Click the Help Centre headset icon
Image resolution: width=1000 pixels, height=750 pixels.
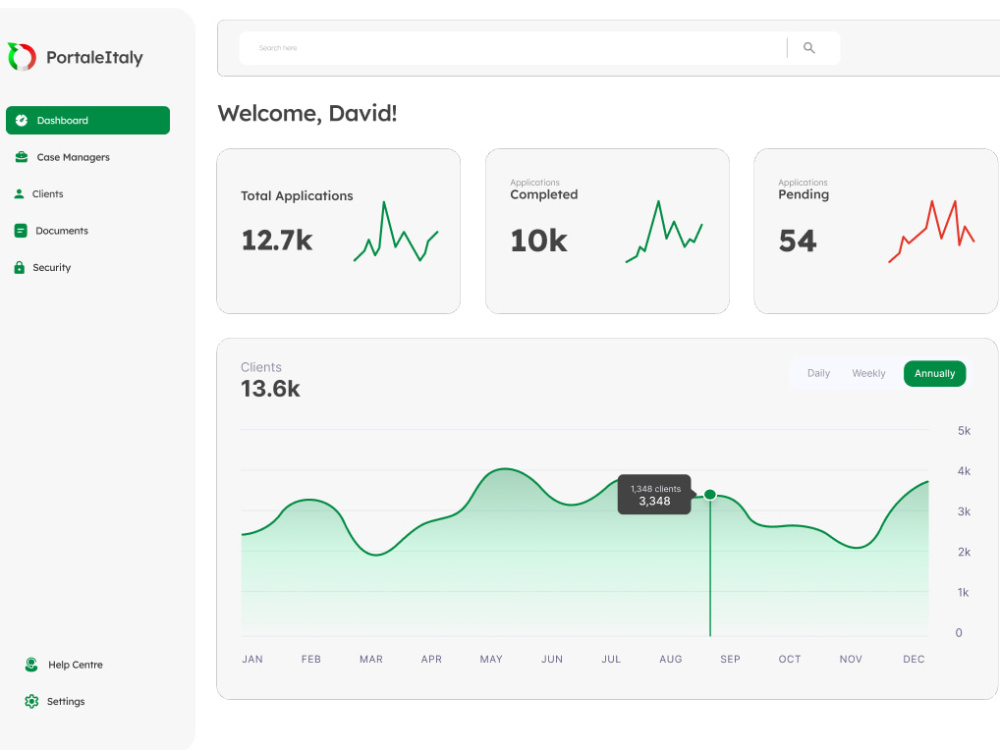pyautogui.click(x=31, y=665)
